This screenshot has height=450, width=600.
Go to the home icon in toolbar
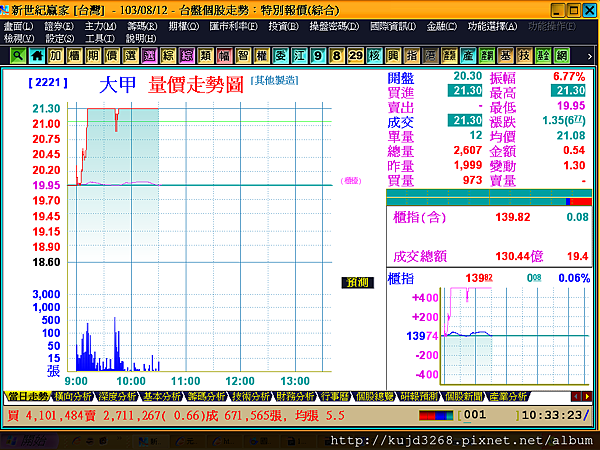pos(37,56)
